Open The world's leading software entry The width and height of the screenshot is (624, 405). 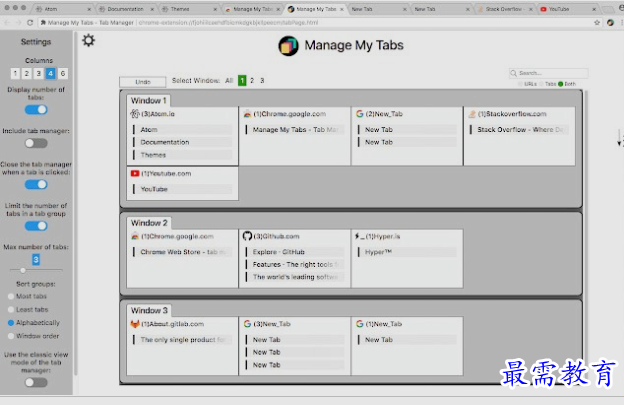pos(295,277)
